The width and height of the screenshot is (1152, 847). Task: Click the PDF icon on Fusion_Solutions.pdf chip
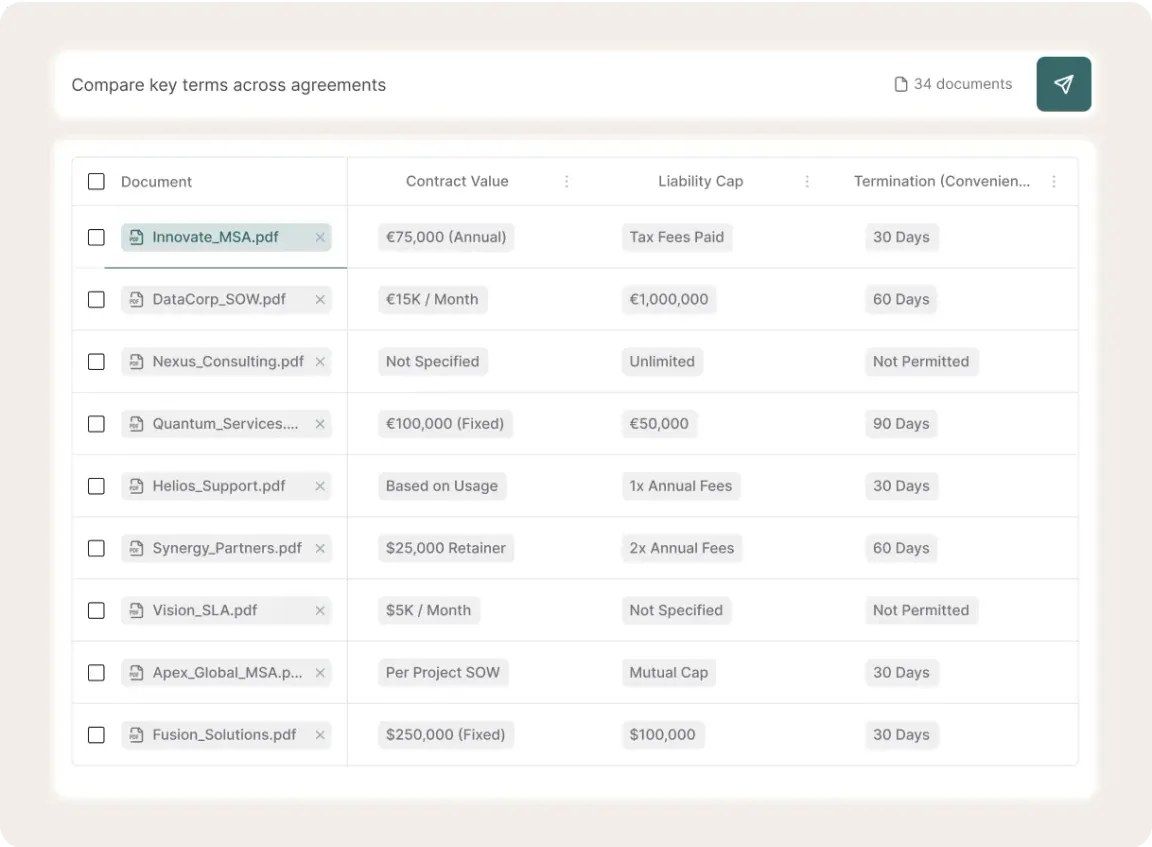(136, 734)
